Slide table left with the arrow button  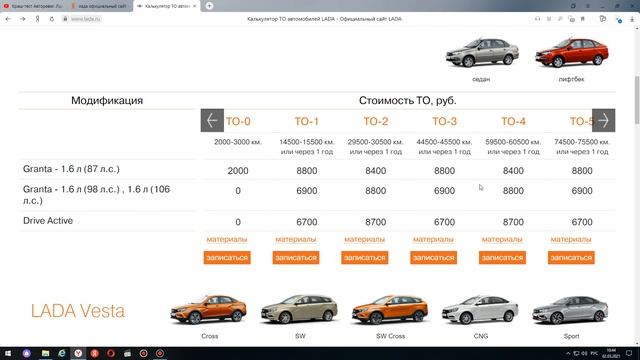tap(212, 120)
